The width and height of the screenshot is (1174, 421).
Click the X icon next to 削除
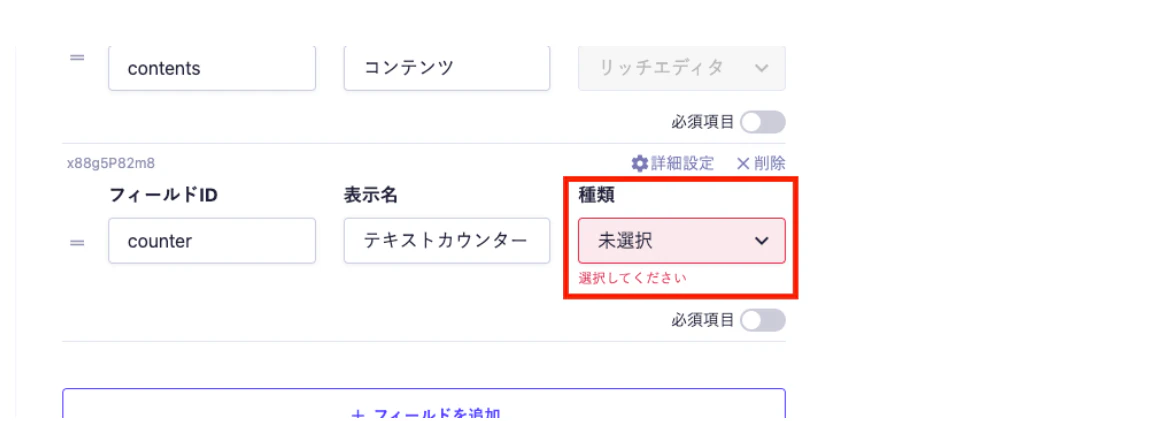pyautogui.click(x=743, y=163)
